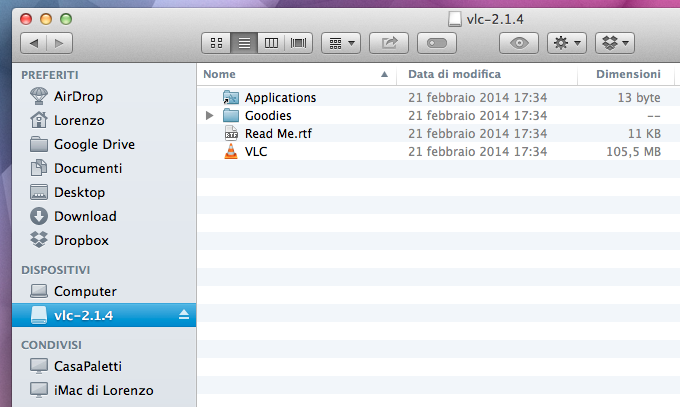The width and height of the screenshot is (680, 407).
Task: Click the modification date of Read Me.rtf
Action: [477, 134]
